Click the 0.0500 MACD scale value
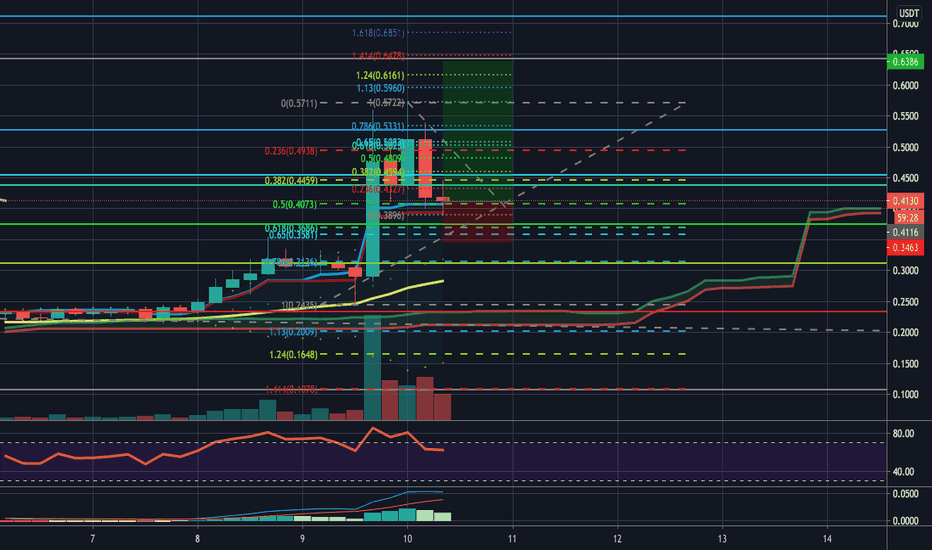Screen dimensions: 932x550 905,494
